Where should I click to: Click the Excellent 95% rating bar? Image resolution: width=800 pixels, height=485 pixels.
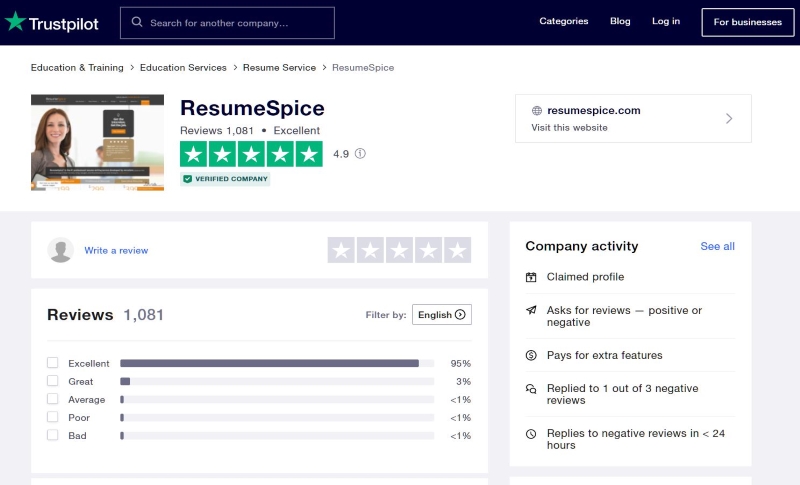(x=277, y=363)
